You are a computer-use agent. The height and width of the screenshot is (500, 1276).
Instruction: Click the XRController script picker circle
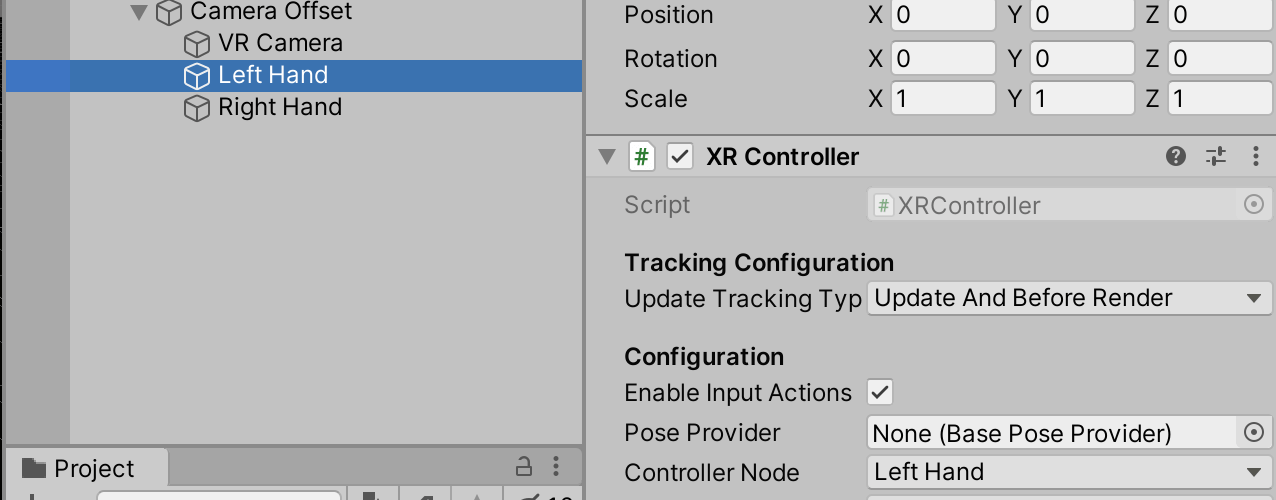pos(1253,205)
